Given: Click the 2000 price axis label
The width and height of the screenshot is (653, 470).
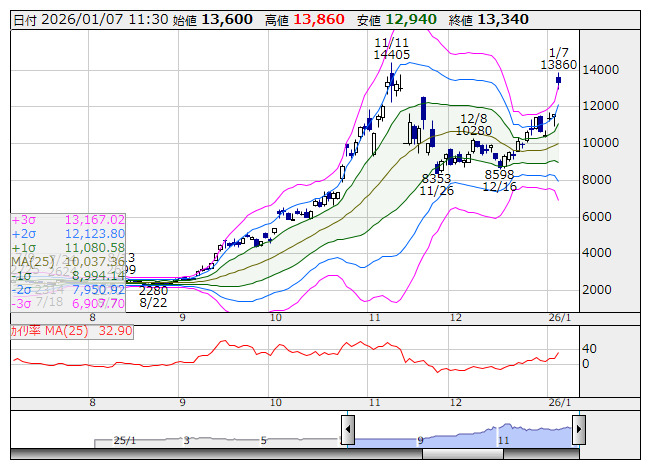Looking at the screenshot, I should point(596,290).
